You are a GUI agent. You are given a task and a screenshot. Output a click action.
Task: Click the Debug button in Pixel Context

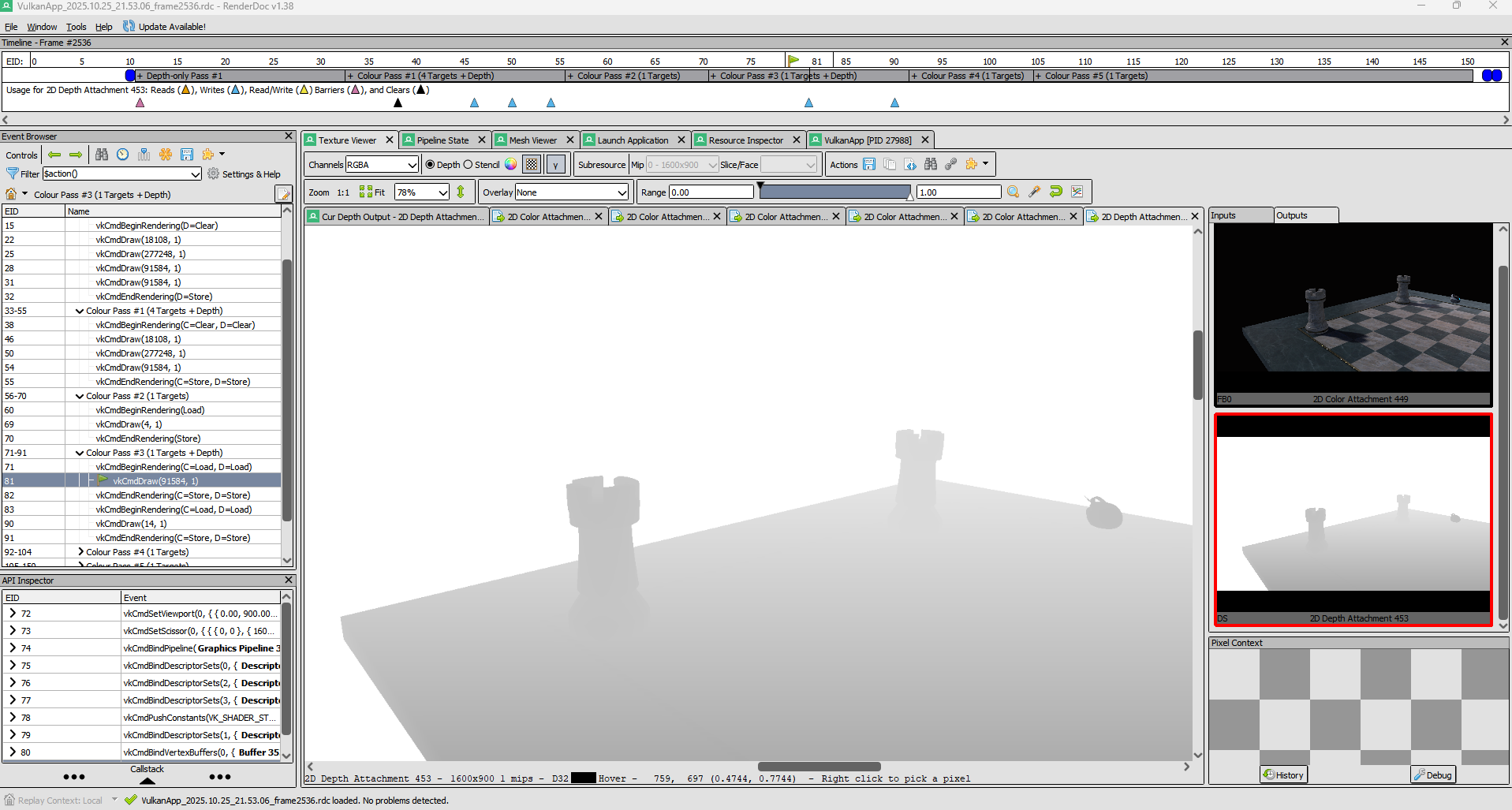point(1432,775)
